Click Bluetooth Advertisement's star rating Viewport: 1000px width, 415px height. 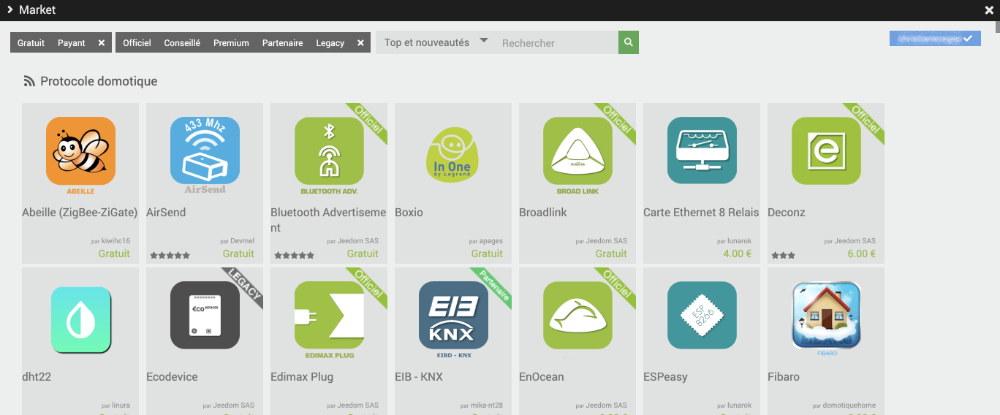295,255
